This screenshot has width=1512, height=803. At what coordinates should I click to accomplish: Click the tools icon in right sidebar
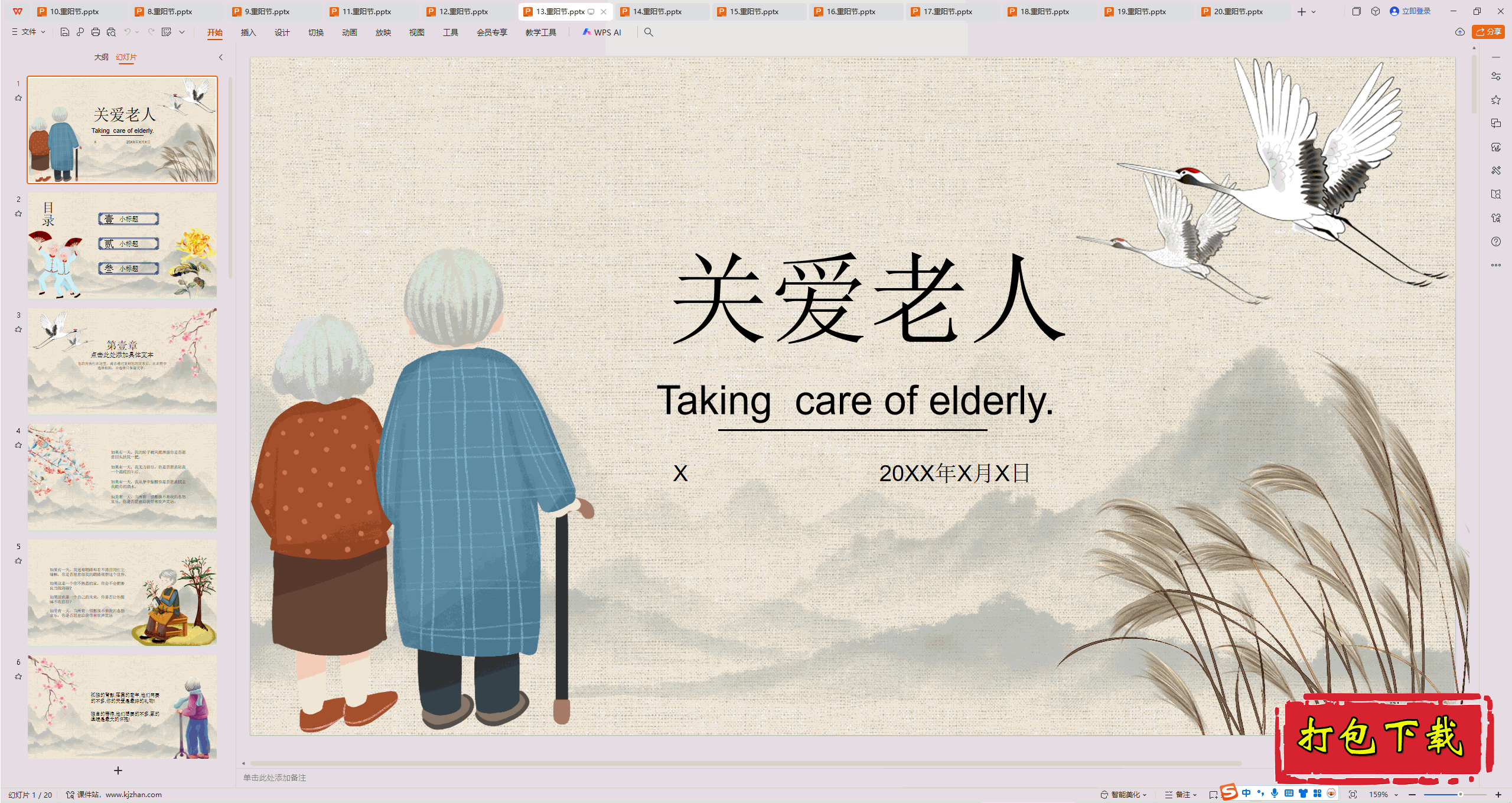1496,171
